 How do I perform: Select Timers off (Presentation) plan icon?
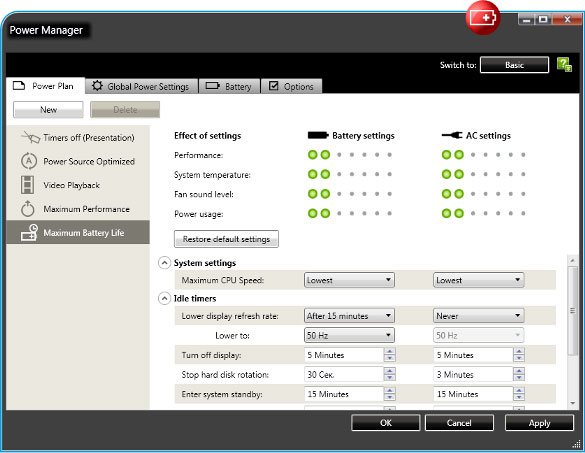[x=31, y=138]
